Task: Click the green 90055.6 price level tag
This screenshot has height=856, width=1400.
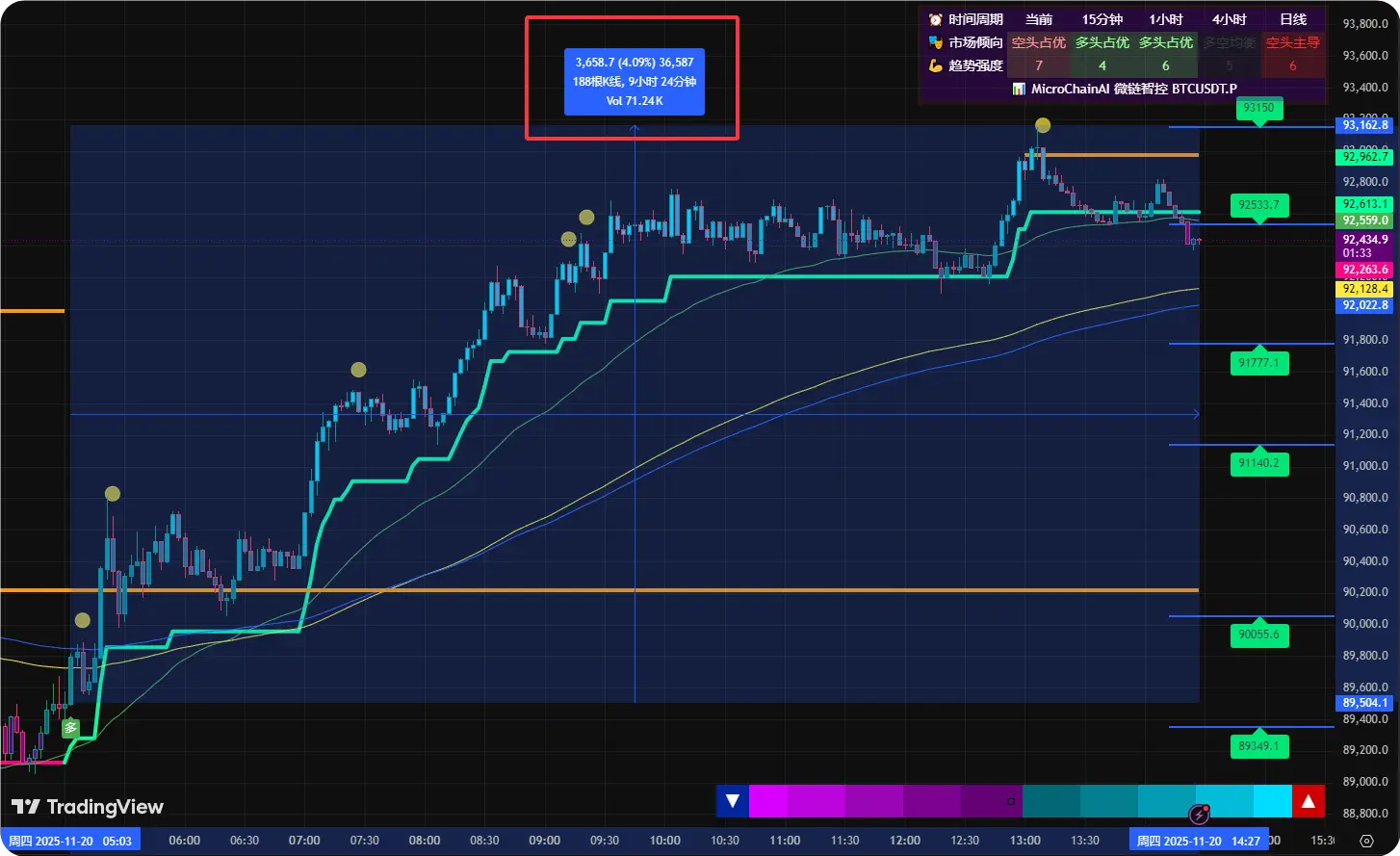Action: tap(1258, 635)
